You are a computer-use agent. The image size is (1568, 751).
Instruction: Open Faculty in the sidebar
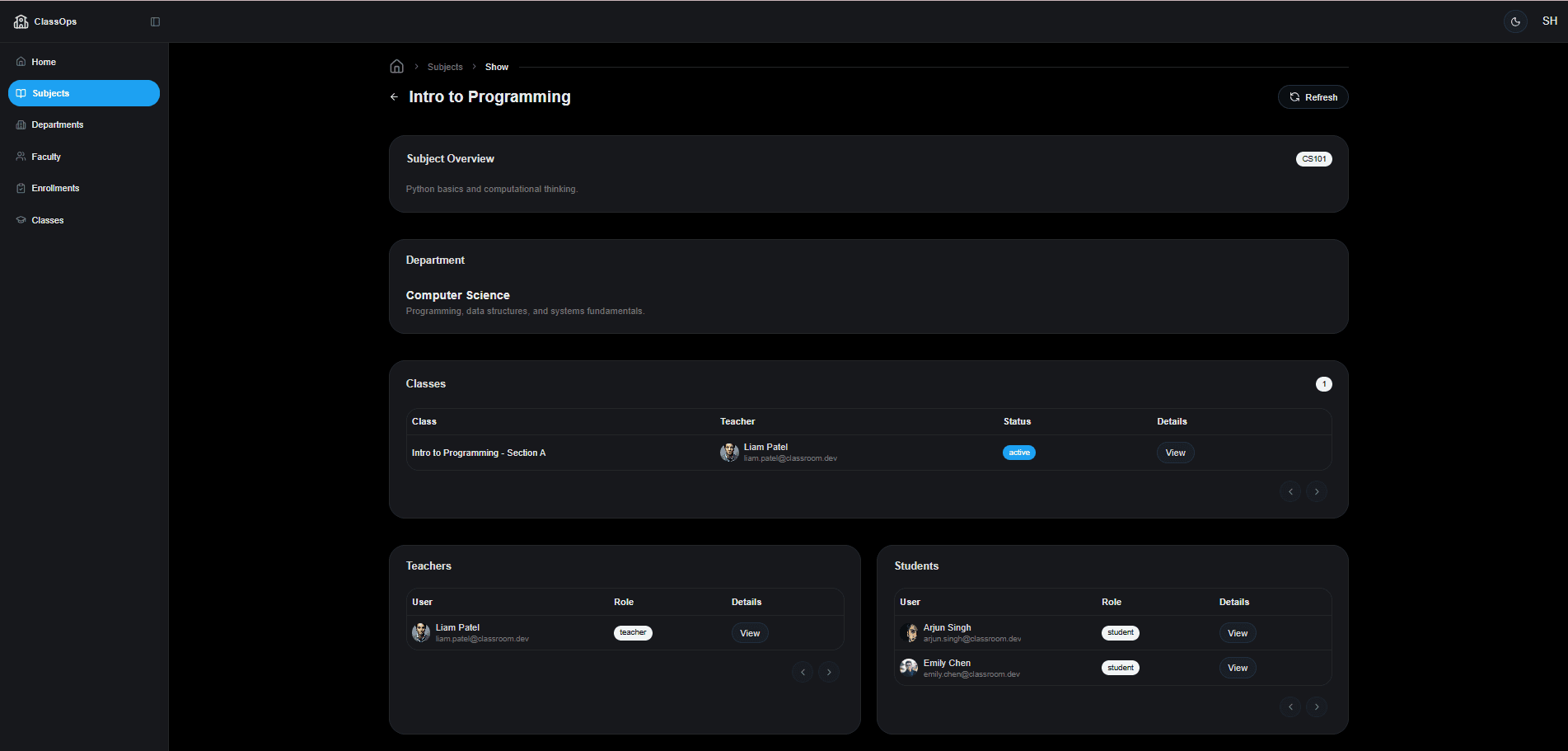point(84,157)
